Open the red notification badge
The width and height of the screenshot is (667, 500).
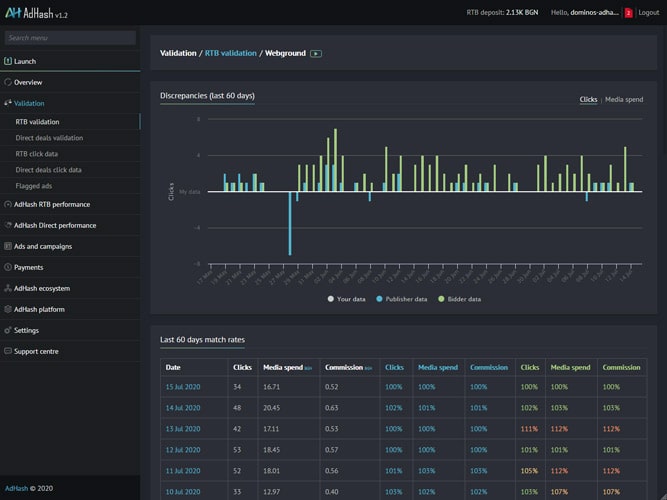pos(628,12)
